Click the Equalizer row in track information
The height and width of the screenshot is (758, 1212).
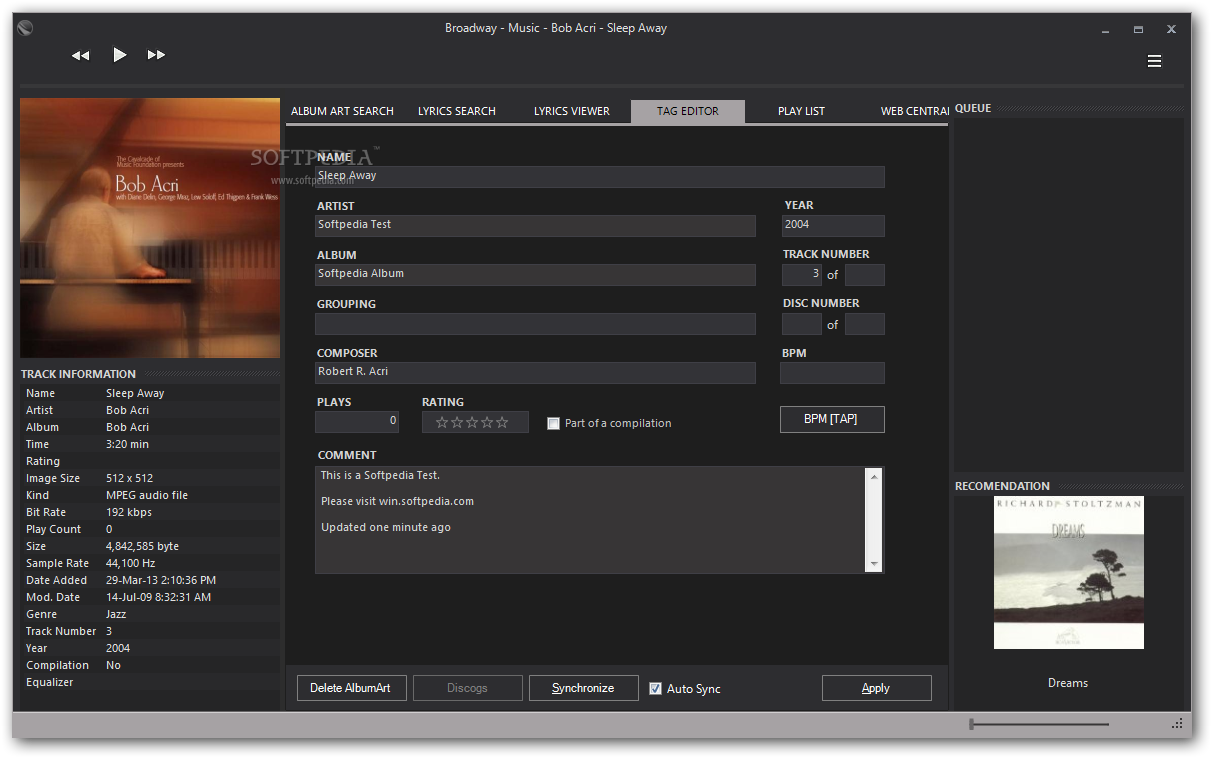coord(151,682)
